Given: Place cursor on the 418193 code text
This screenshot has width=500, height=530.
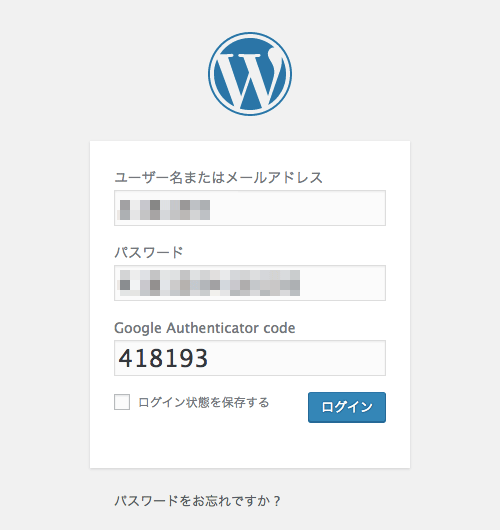Looking at the screenshot, I should 163,358.
